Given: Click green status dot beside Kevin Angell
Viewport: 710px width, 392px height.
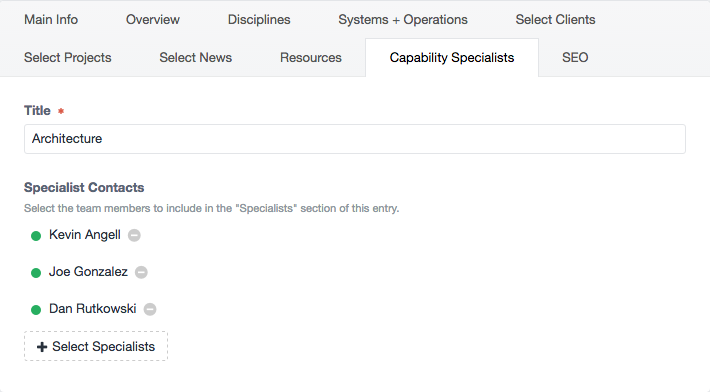Looking at the screenshot, I should tap(36, 236).
